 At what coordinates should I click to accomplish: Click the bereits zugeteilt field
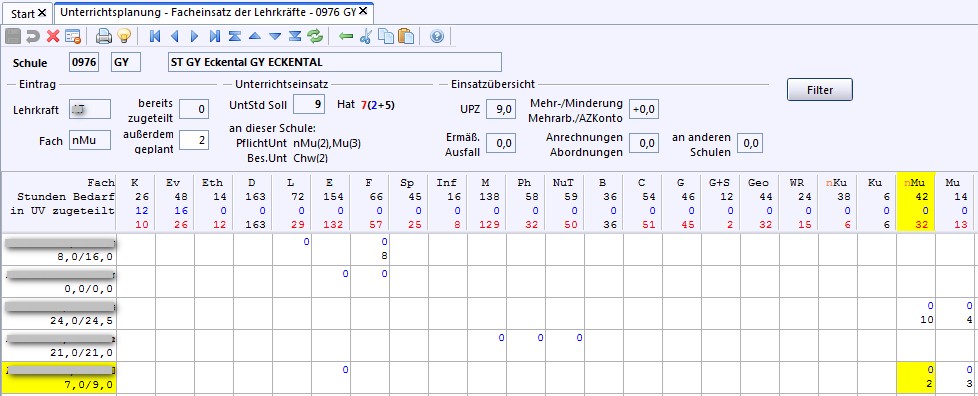point(194,110)
